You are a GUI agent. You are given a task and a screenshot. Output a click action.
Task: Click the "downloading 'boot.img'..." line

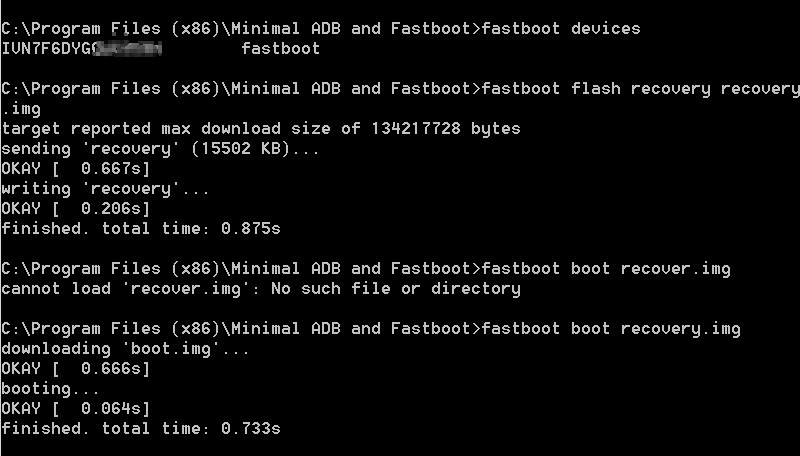pyautogui.click(x=126, y=348)
